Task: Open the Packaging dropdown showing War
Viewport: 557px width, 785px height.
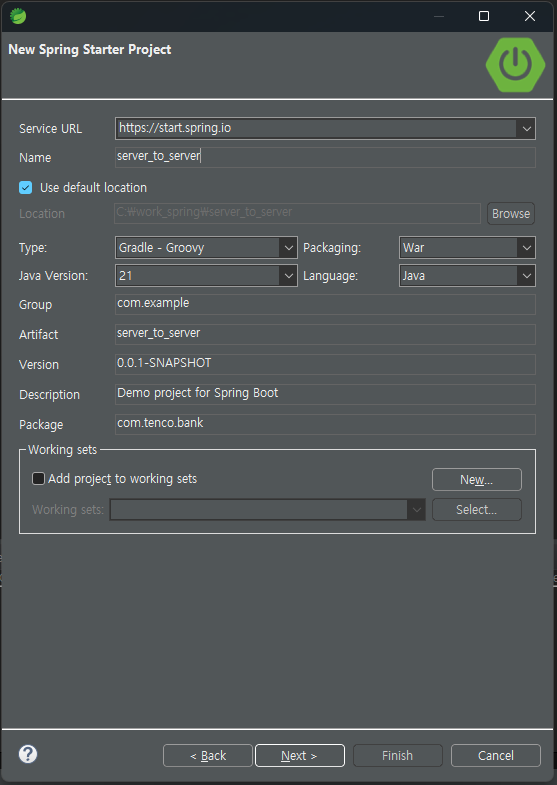Action: (x=467, y=248)
